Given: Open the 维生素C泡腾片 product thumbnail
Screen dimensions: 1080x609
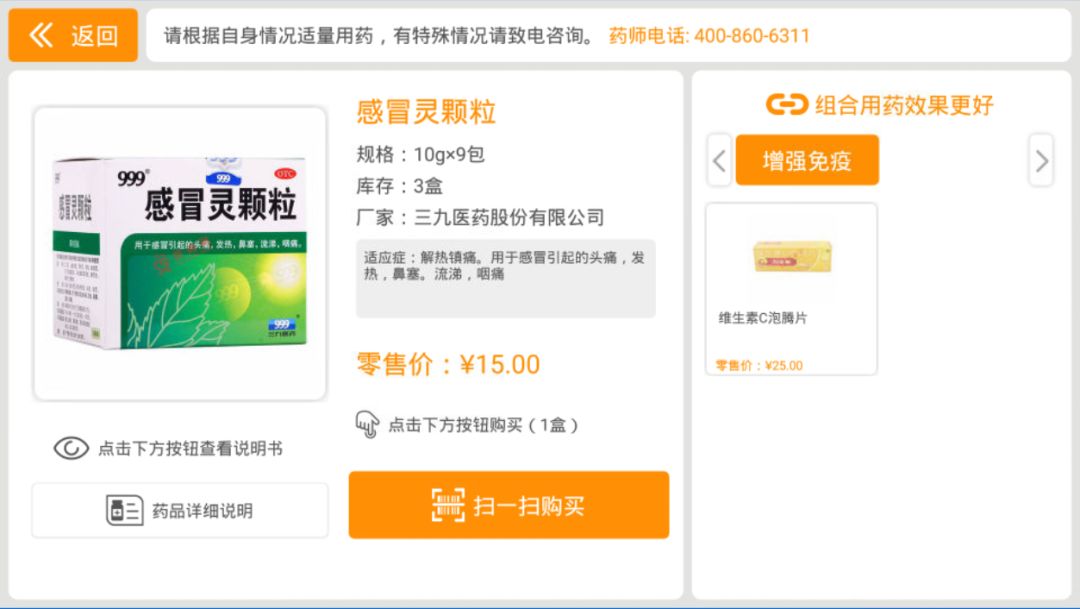Looking at the screenshot, I should [x=792, y=256].
